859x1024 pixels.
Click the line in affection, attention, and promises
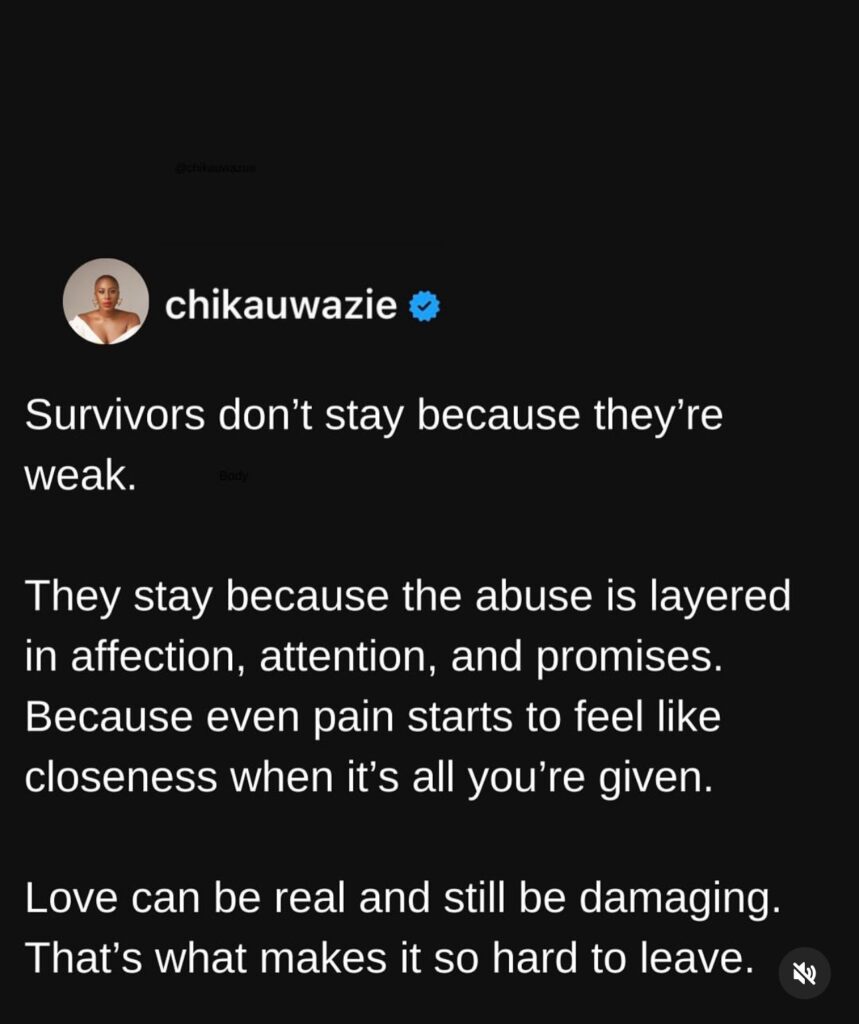pos(374,656)
